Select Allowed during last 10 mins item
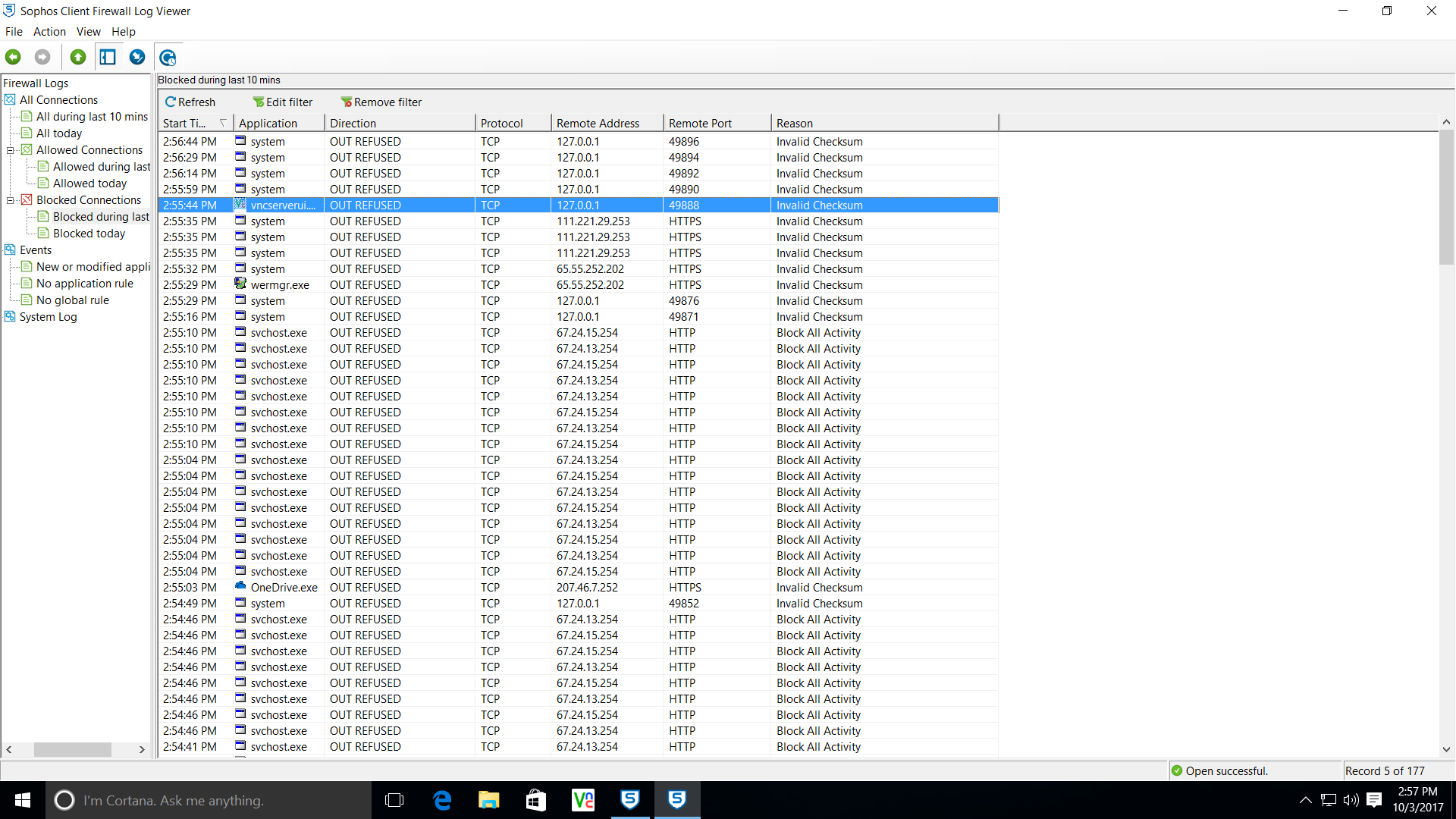 [x=102, y=166]
